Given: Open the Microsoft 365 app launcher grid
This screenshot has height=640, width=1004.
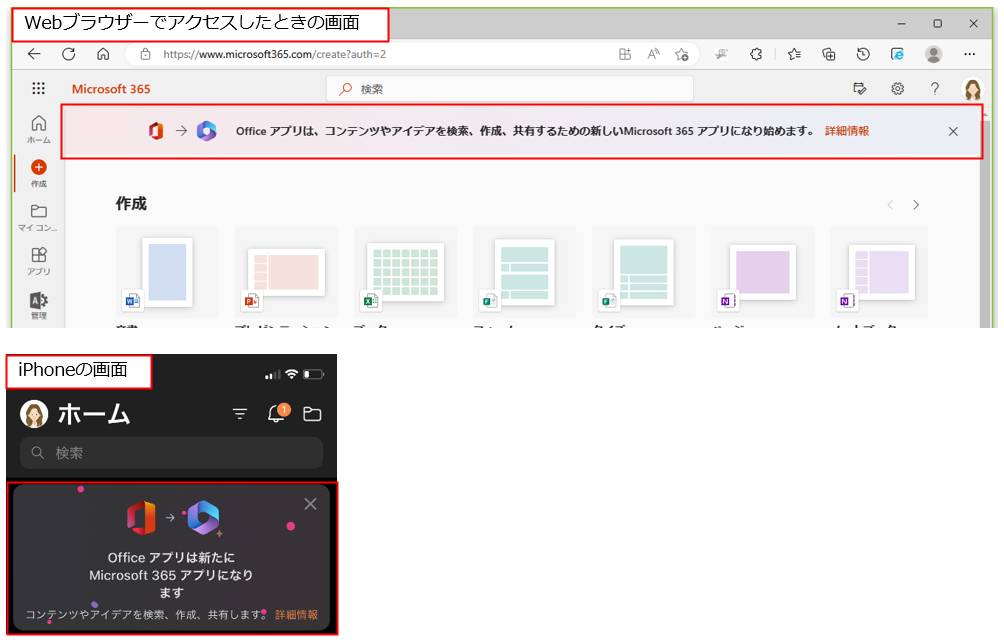Looking at the screenshot, I should (38, 88).
